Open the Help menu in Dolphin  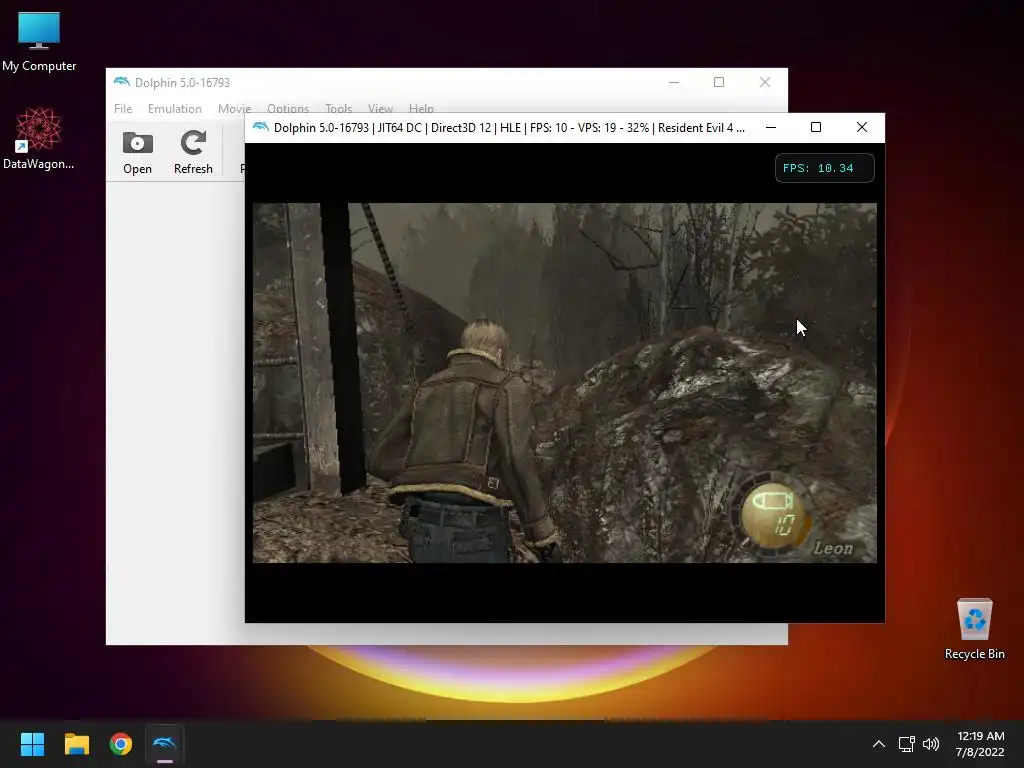[x=421, y=108]
